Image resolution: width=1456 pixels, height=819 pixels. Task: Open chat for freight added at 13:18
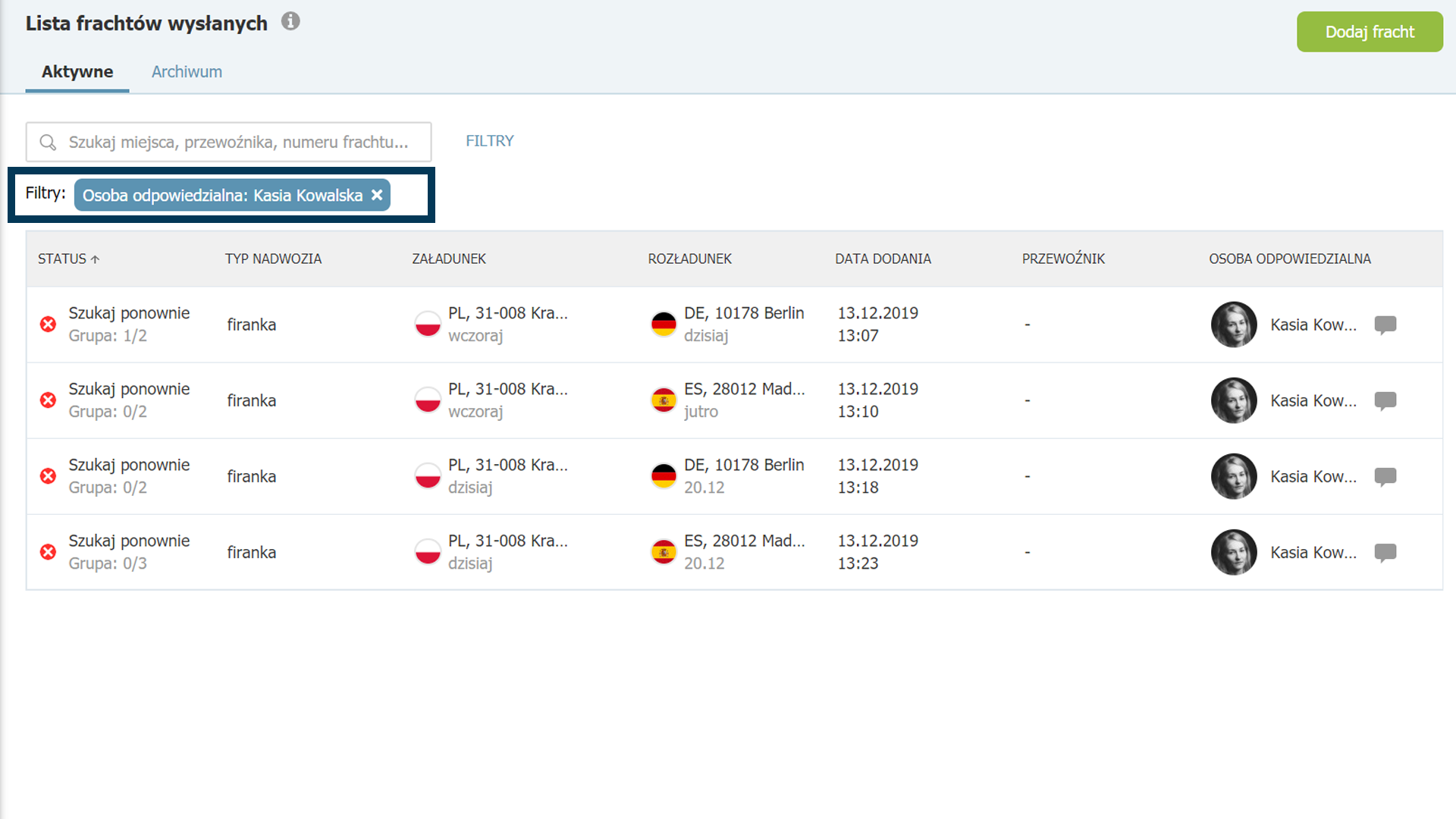point(1385,477)
